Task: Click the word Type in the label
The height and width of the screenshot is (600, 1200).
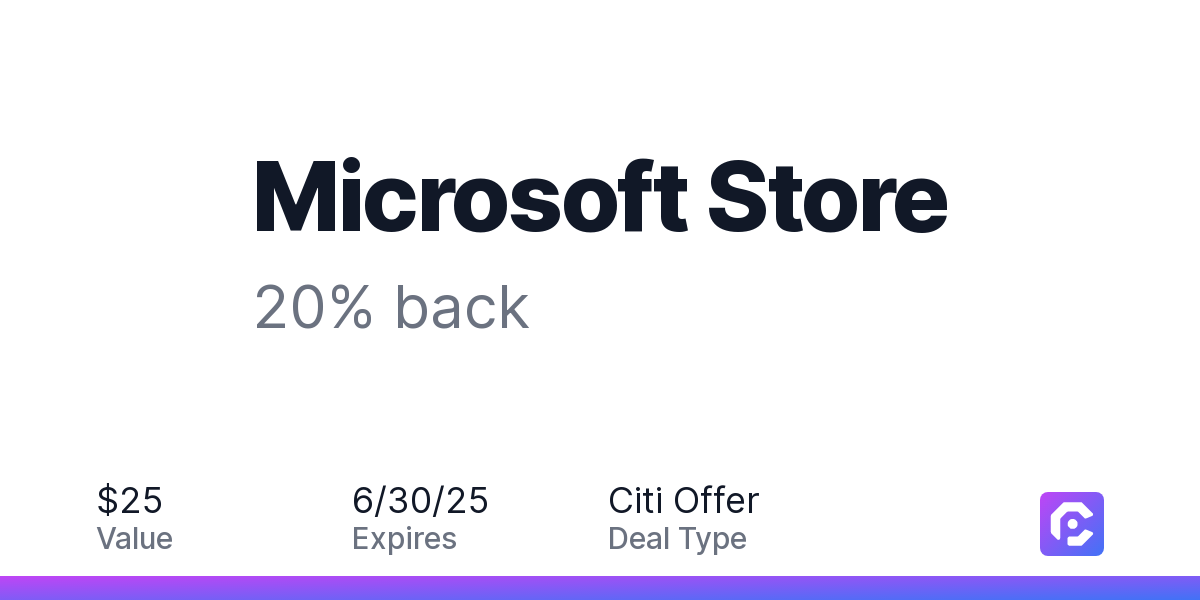Action: (x=712, y=541)
